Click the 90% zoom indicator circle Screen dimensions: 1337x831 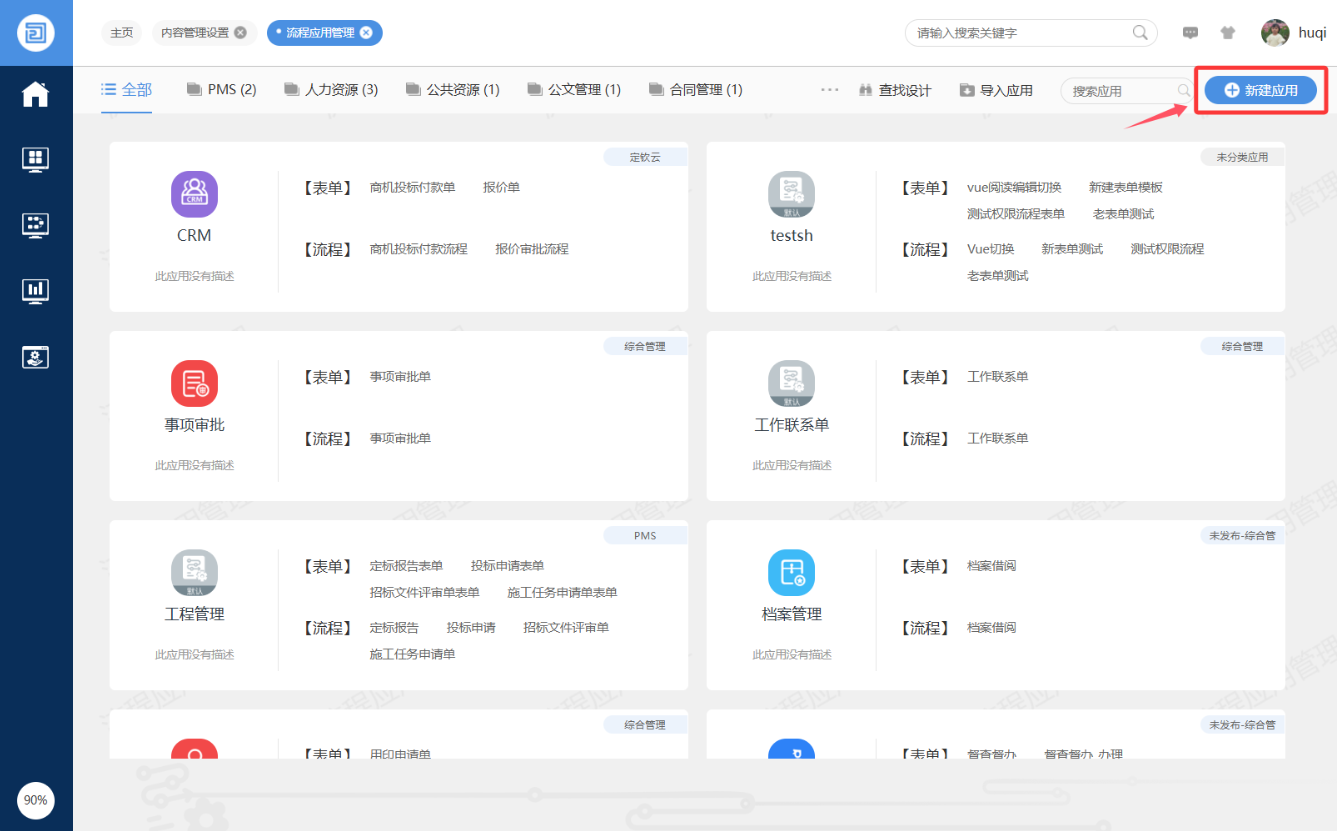(36, 800)
